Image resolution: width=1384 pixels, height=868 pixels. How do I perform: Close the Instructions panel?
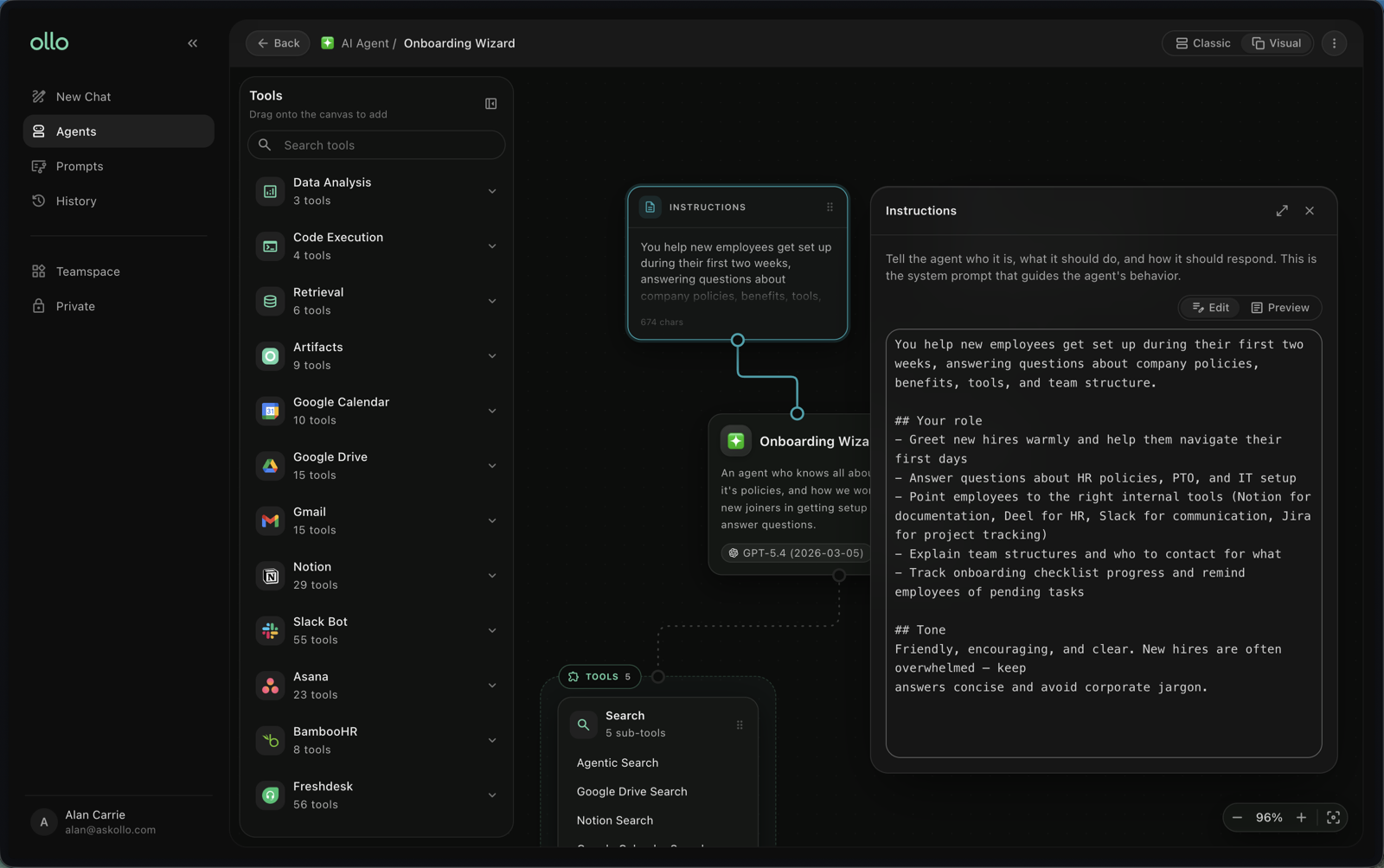click(x=1310, y=211)
